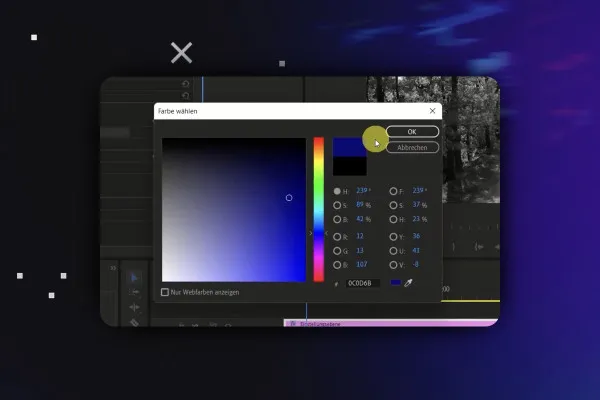The height and width of the screenshot is (400, 600).
Task: Expand the double-chevron beside the tools panel
Action: 113,268
